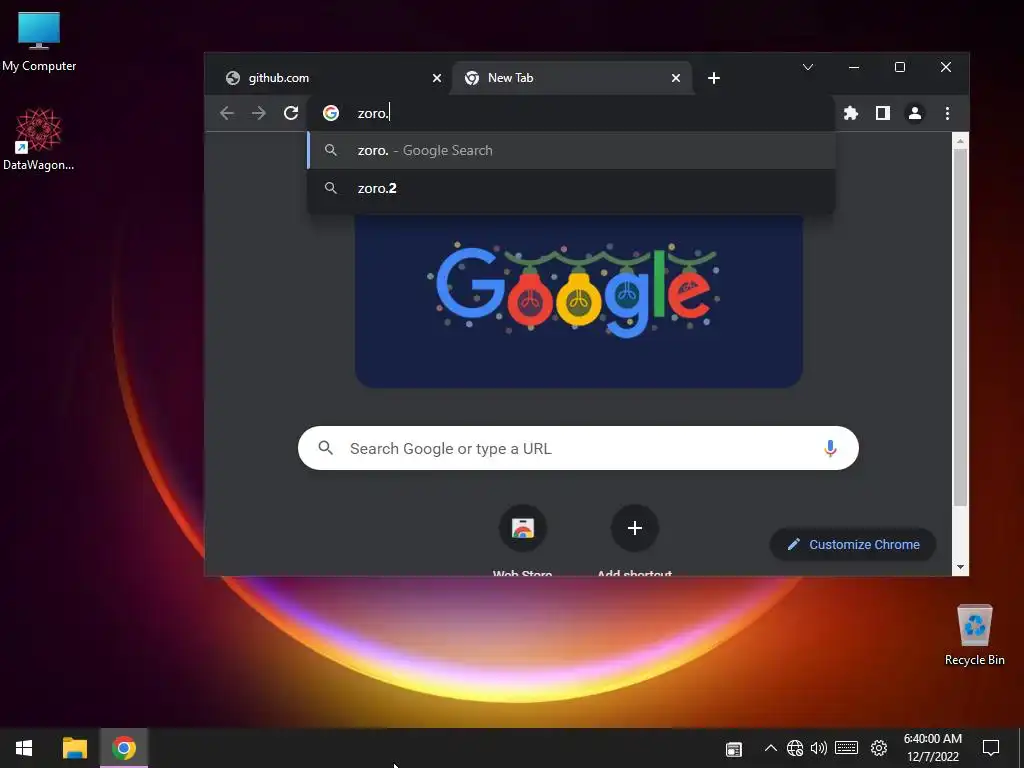
Task: Open the volume speaker tray icon
Action: coord(818,748)
